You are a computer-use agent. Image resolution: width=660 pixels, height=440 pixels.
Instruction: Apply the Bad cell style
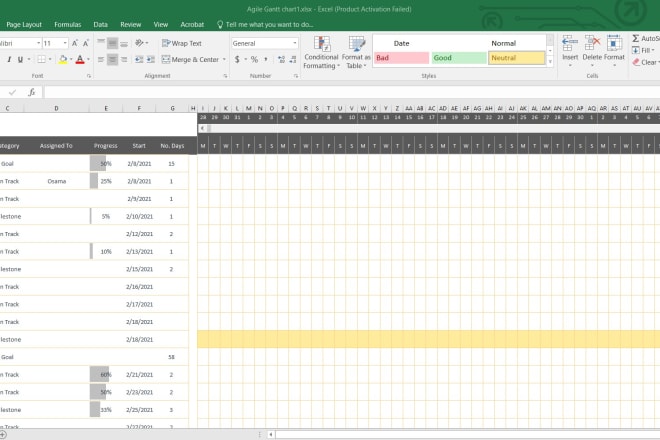click(402, 58)
